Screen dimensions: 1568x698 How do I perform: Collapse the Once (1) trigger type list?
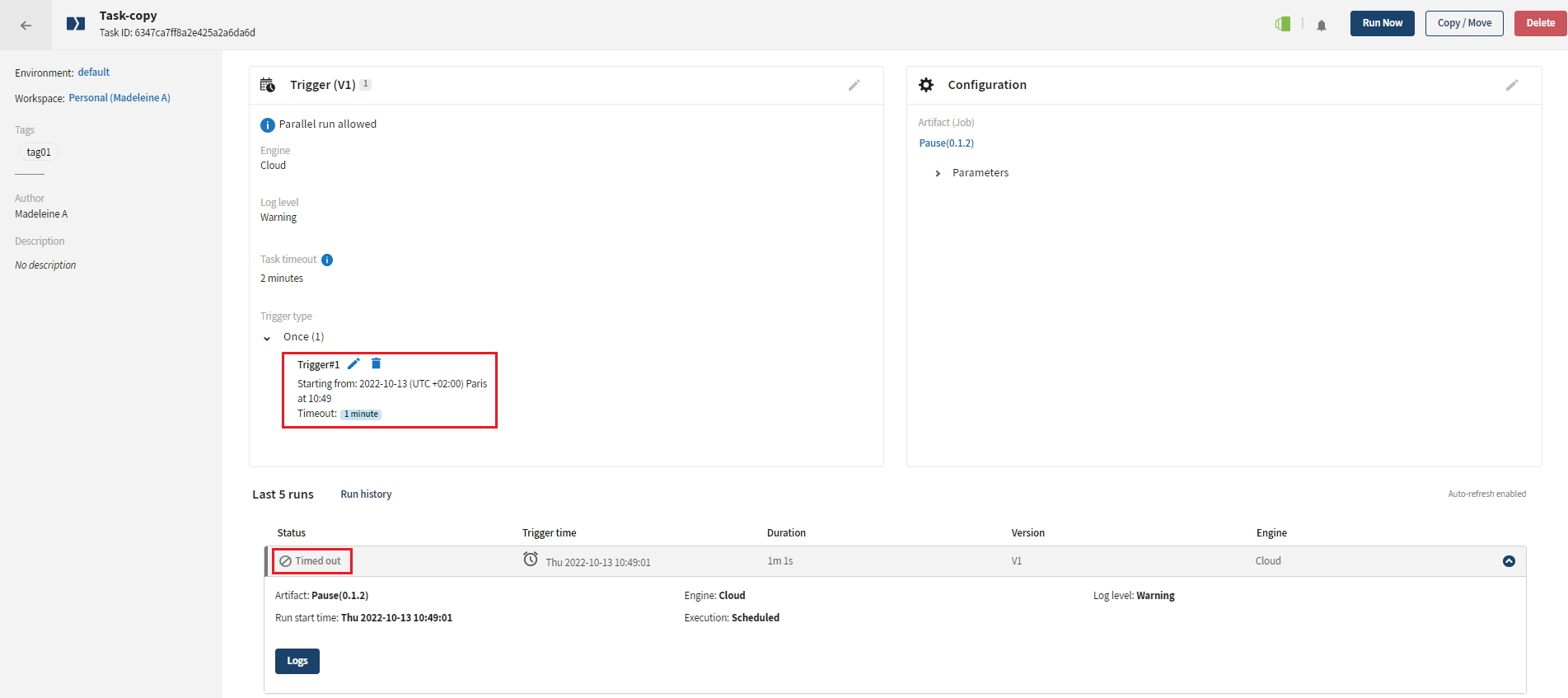267,338
